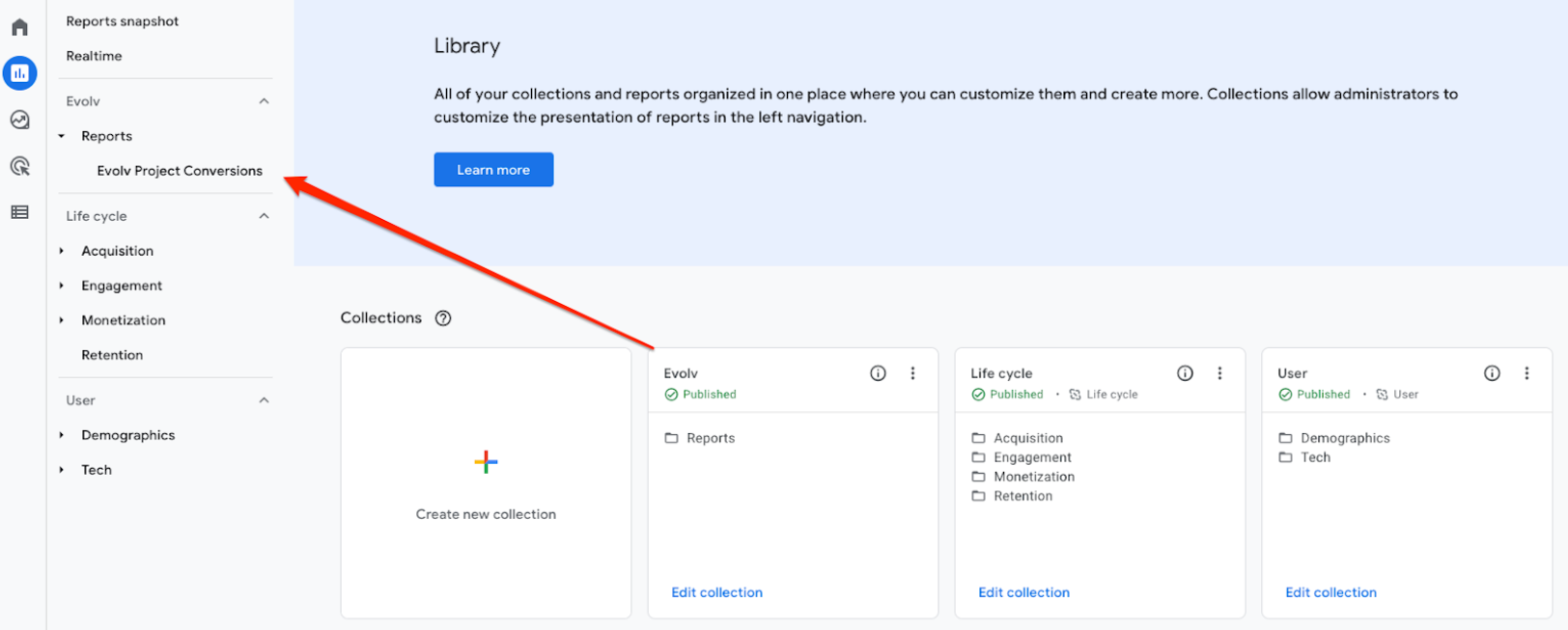This screenshot has width=1568, height=630.
Task: Show info for the Evolv collection
Action: coord(878,373)
